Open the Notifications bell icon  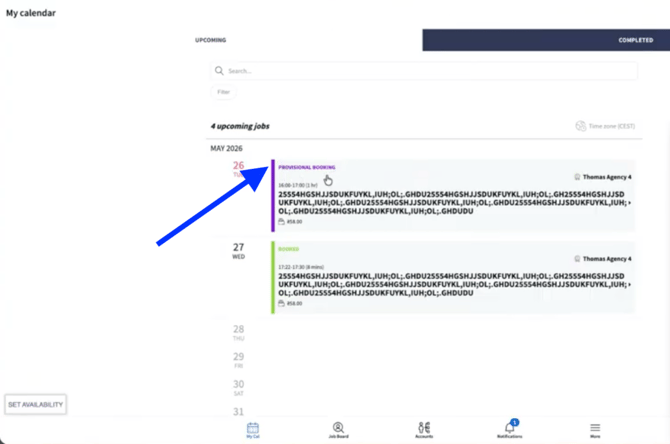pos(509,429)
